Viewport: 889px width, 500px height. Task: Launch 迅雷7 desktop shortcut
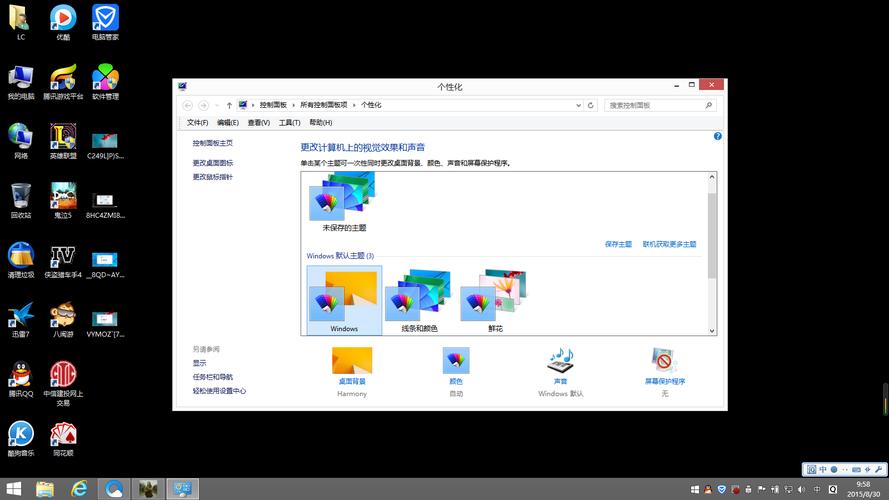[20, 320]
